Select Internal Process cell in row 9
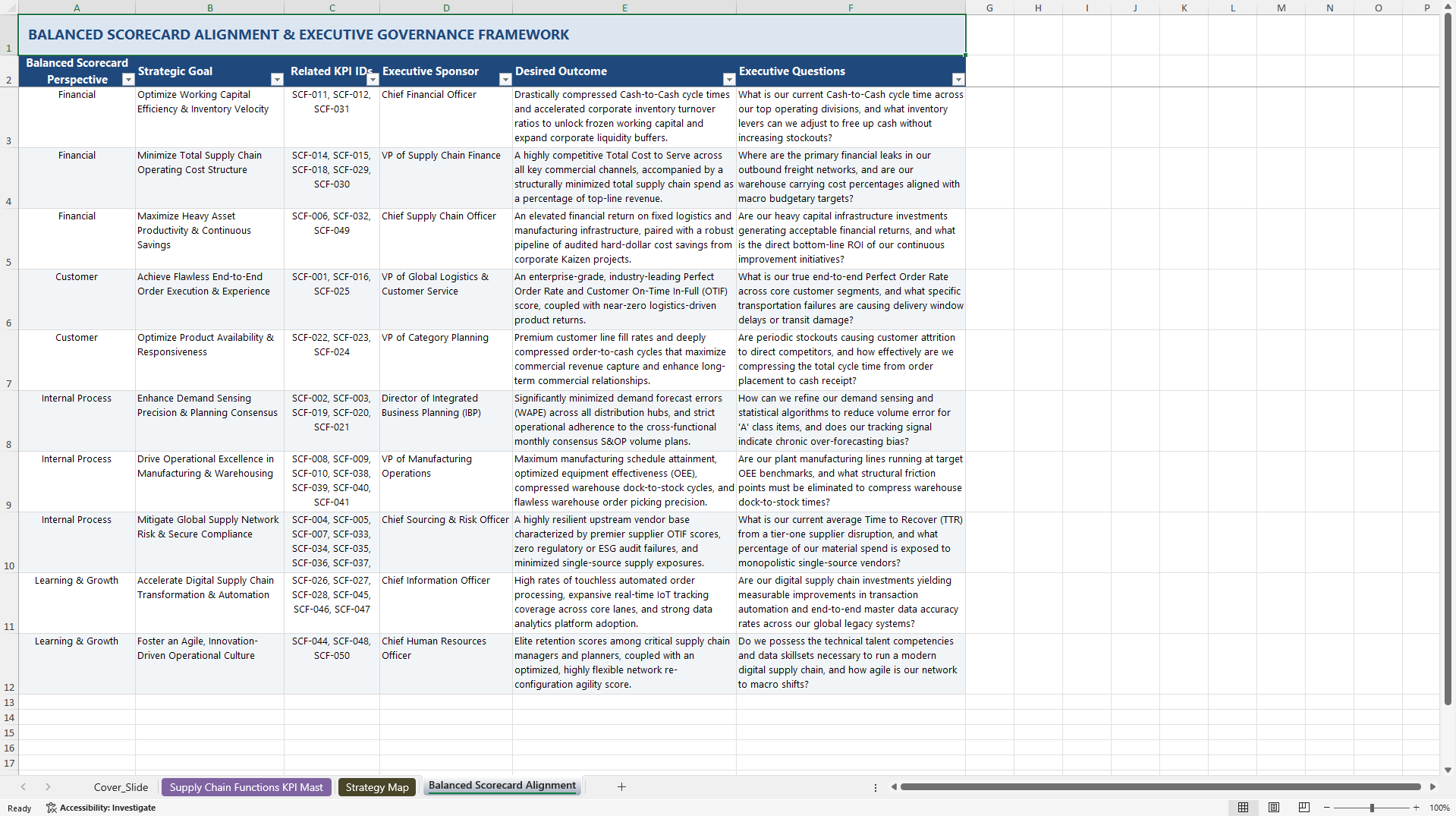Viewport: 1456px width, 816px height. pyautogui.click(x=77, y=481)
